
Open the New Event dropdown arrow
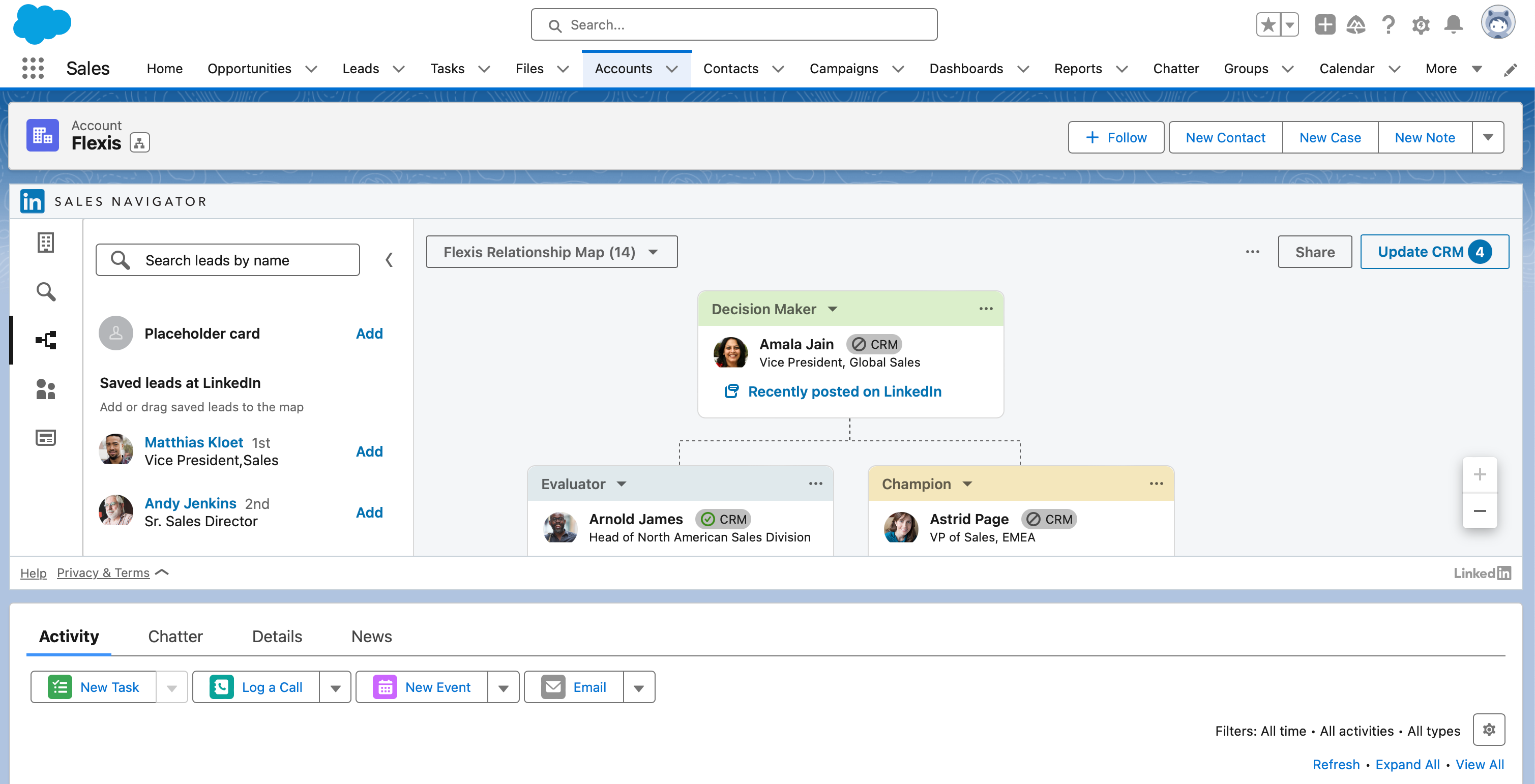pyautogui.click(x=504, y=687)
